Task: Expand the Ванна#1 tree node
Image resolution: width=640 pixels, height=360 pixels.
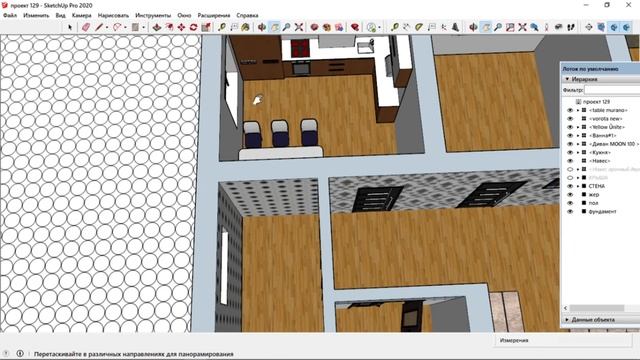Action: point(578,136)
